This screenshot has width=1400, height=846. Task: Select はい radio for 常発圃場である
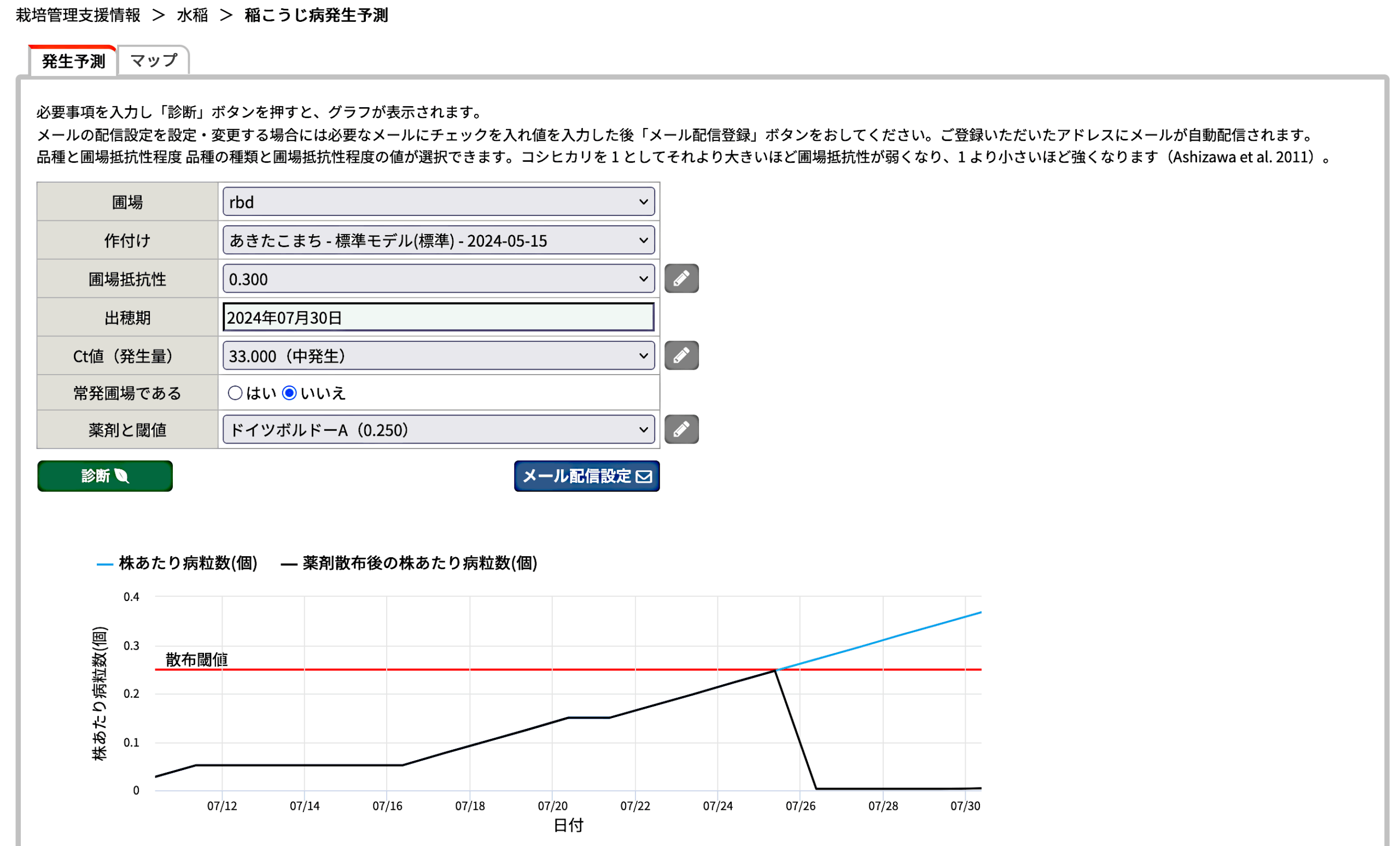point(235,393)
